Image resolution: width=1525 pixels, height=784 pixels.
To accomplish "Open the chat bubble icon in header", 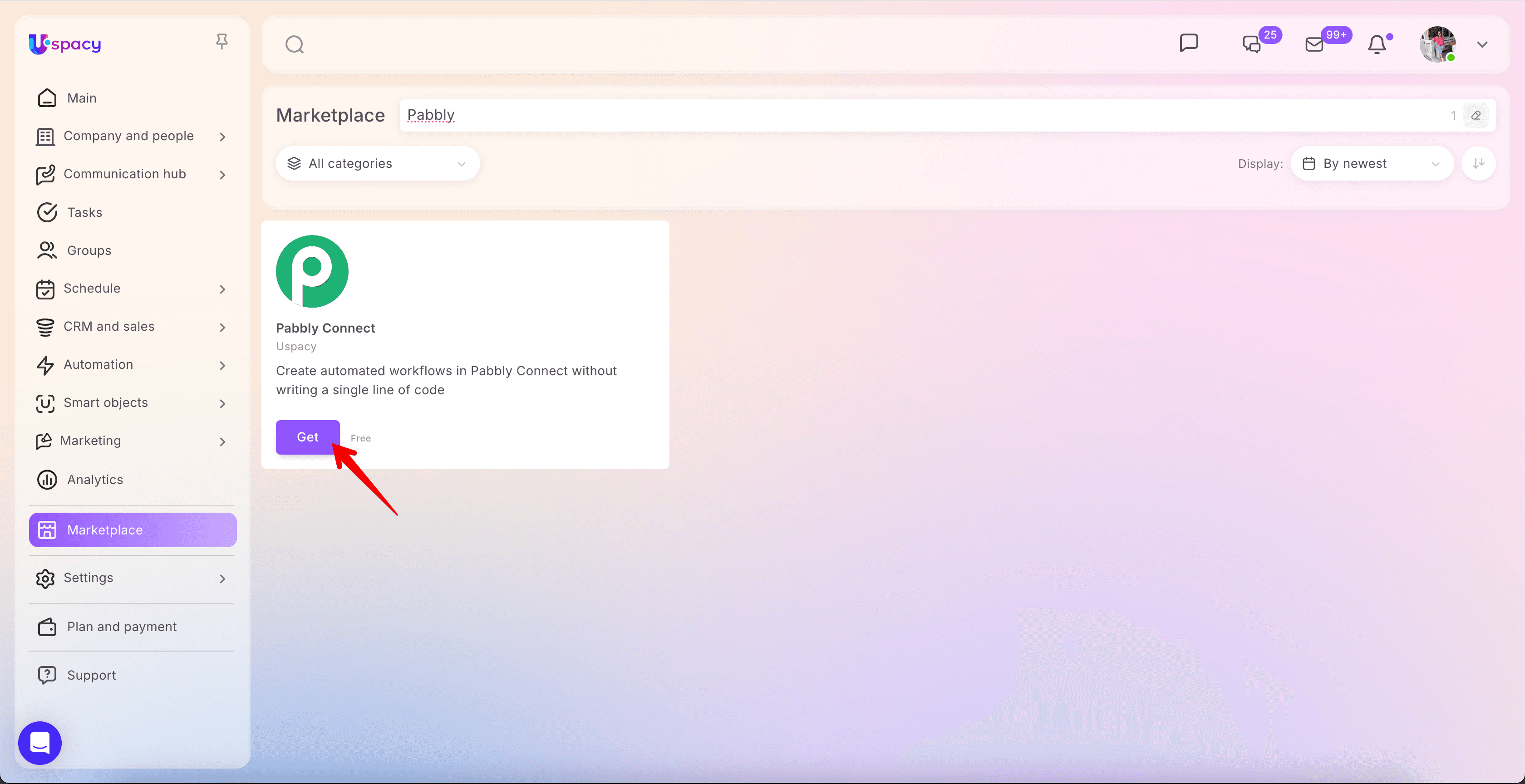I will pos(1189,43).
